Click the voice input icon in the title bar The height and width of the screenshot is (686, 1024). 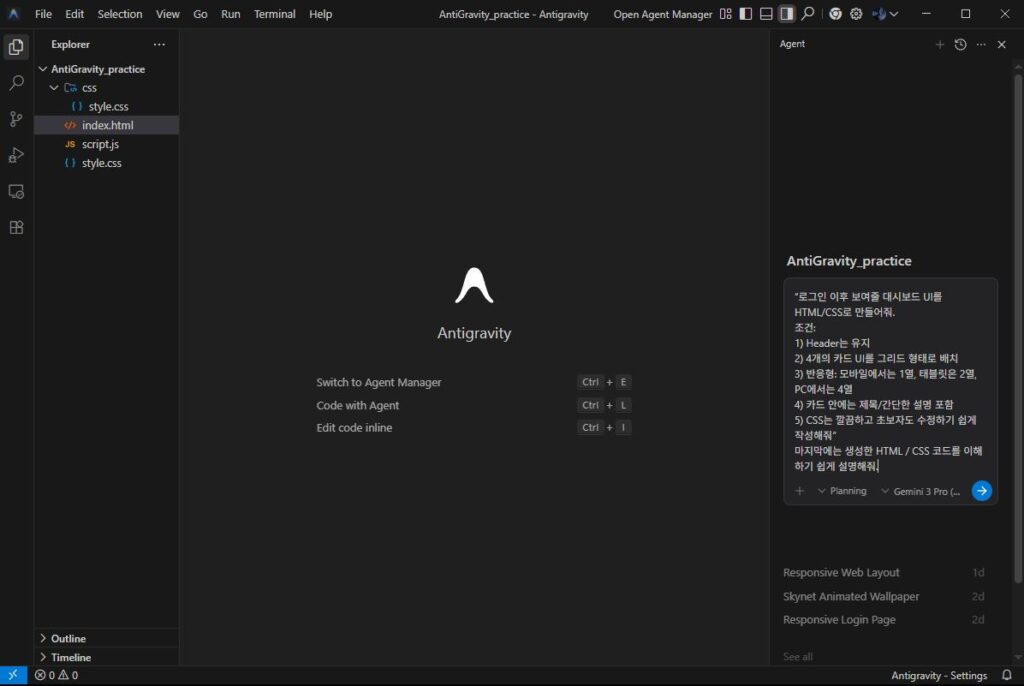tap(879, 14)
